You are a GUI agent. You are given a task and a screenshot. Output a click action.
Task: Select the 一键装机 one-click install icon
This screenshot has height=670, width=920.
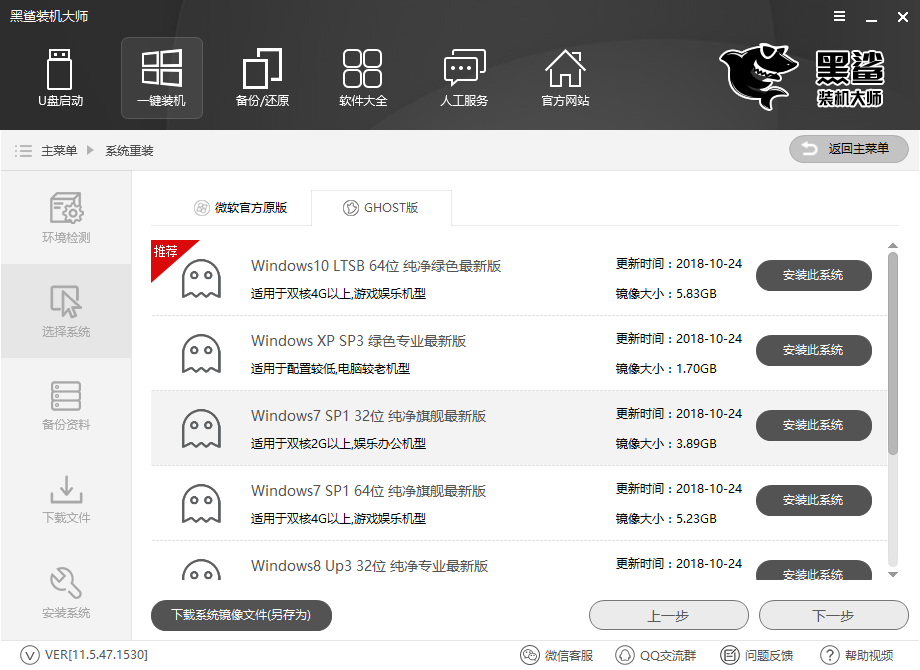coord(161,78)
